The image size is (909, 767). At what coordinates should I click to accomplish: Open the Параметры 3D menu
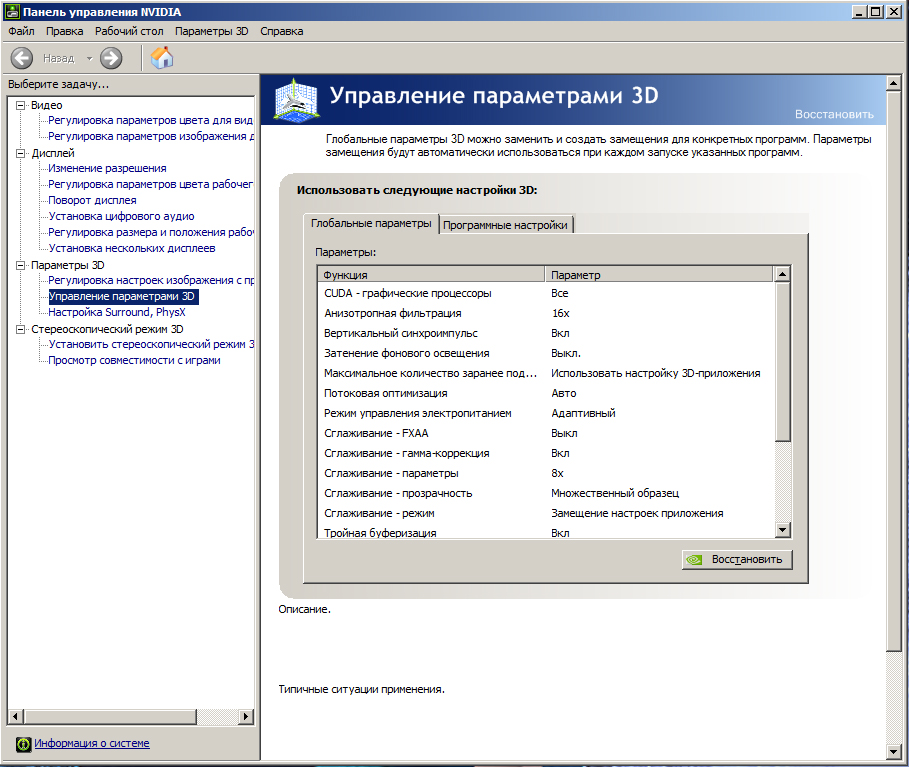pos(212,31)
